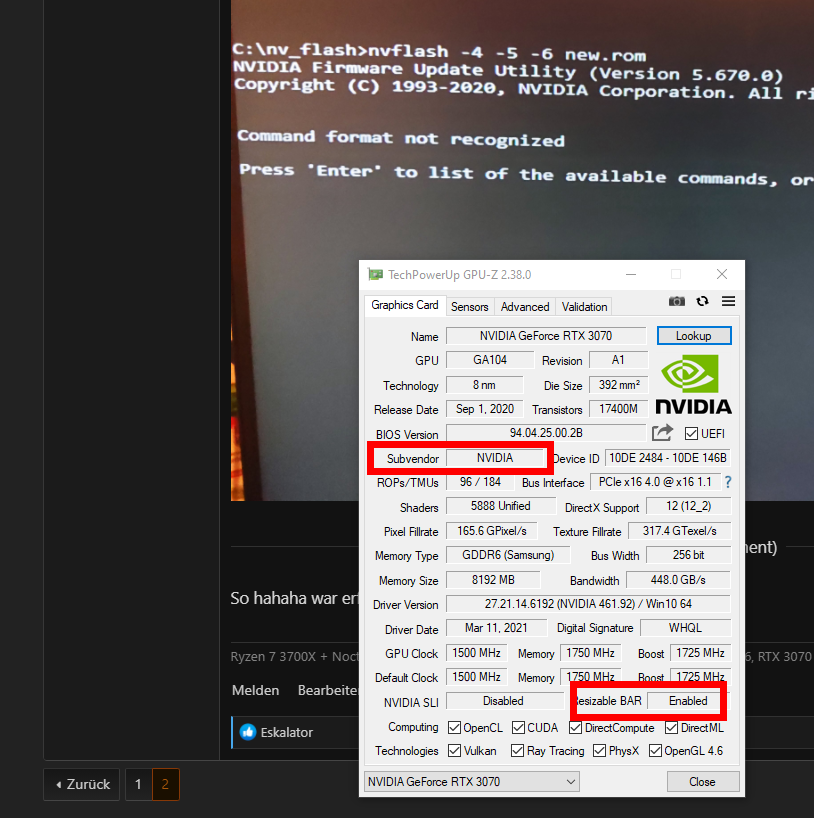This screenshot has height=818, width=814.
Task: Click the Pixel Fillrate 165.6 GPixel/s field
Action: click(492, 531)
